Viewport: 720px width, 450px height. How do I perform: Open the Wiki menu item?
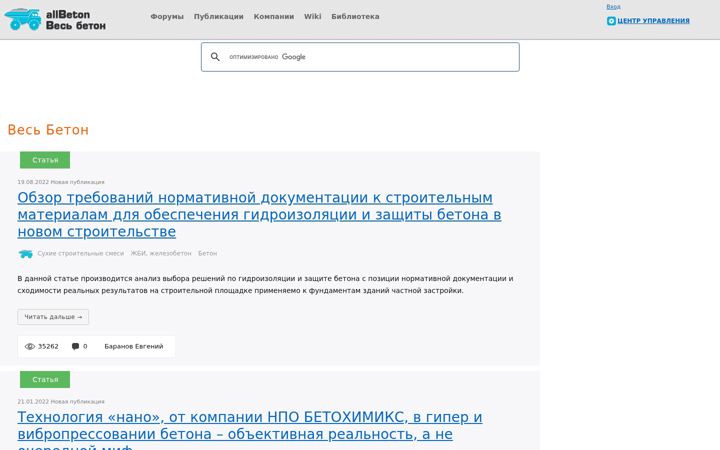[x=313, y=17]
